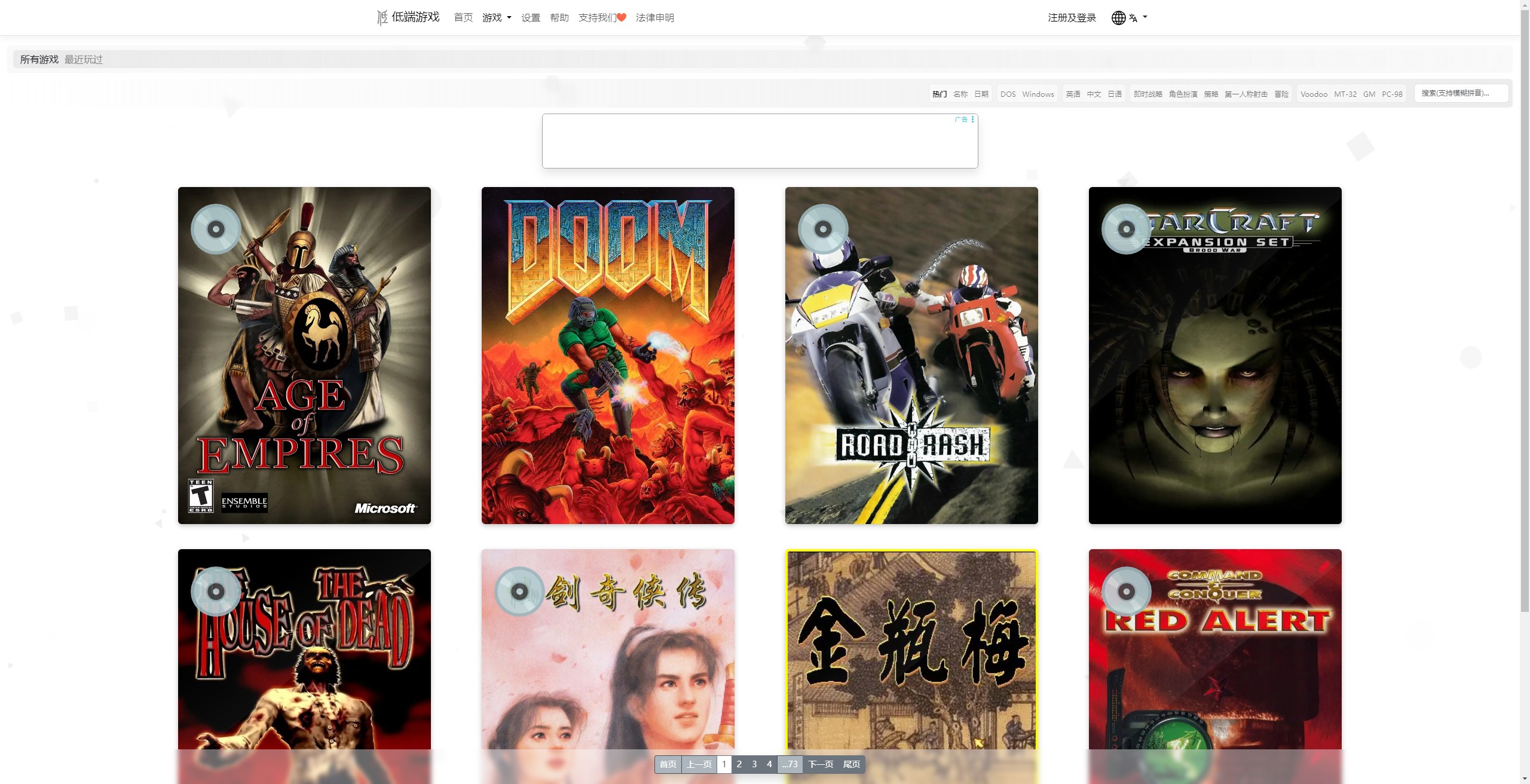Image resolution: width=1530 pixels, height=784 pixels.
Task: Expand hidden pages via the ...73 control
Action: pyautogui.click(x=790, y=764)
